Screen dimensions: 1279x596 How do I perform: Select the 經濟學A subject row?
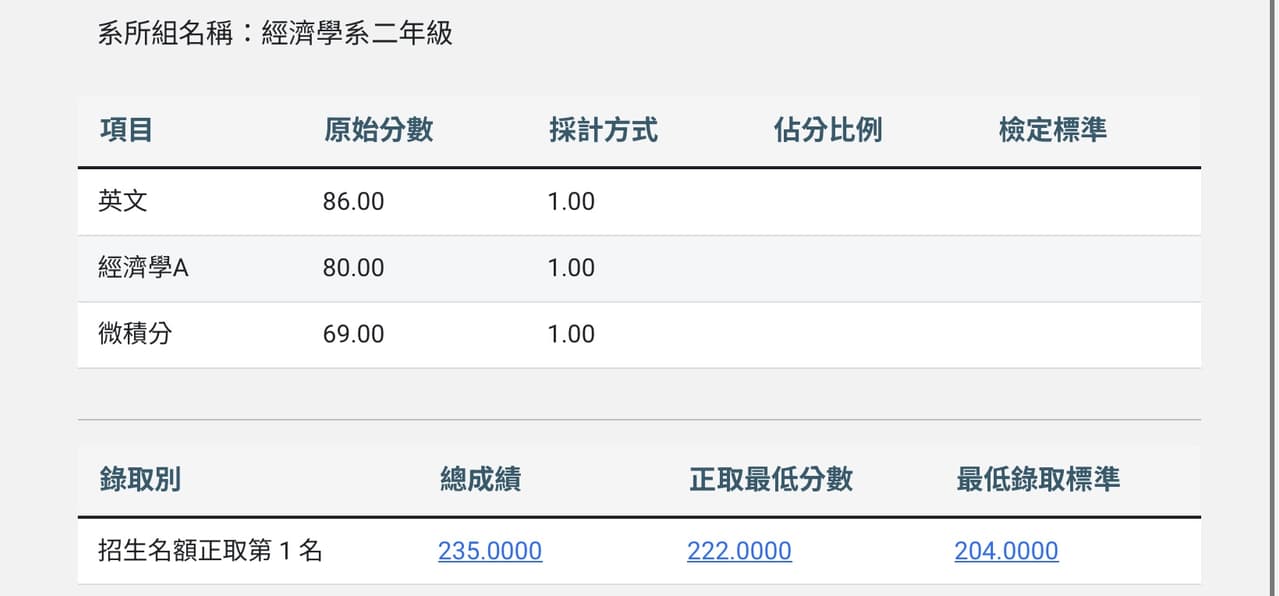click(639, 269)
